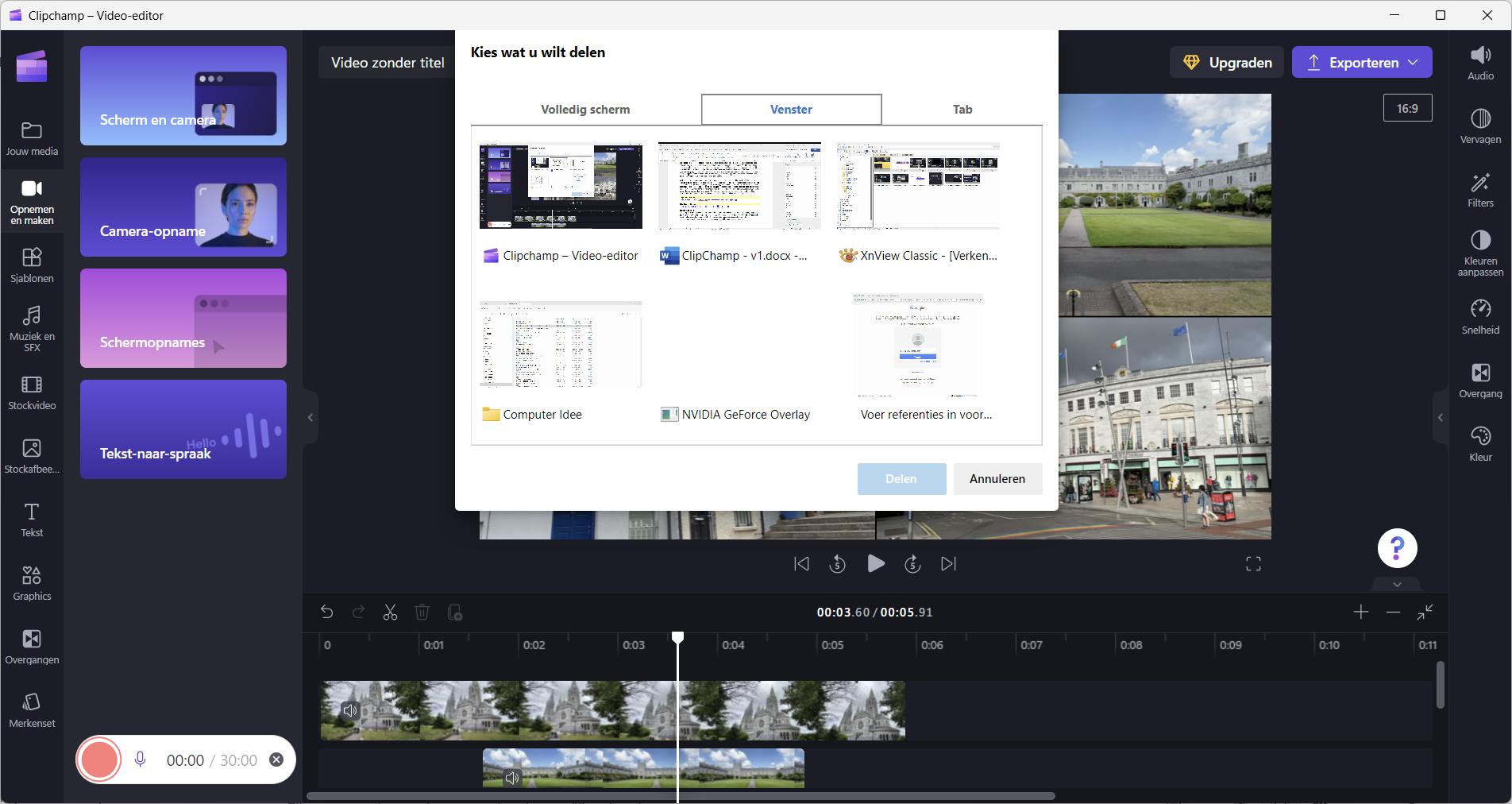Cancel sharing with Annuleren

coord(997,479)
